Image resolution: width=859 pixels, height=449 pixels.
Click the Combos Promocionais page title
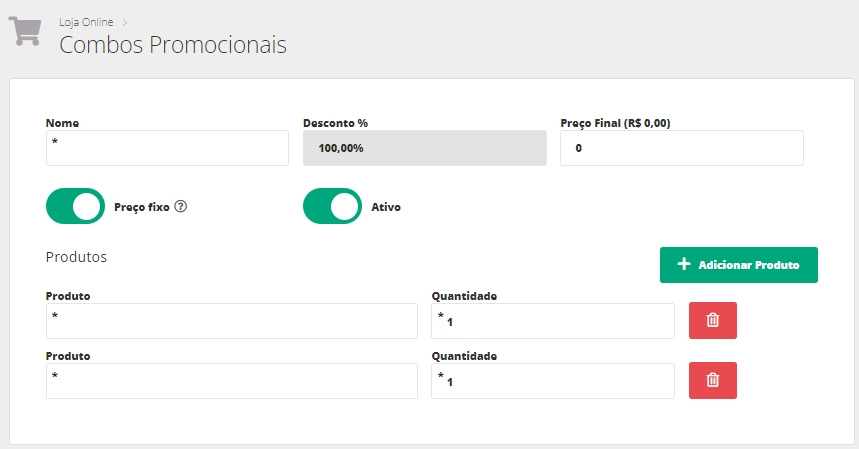coord(173,45)
